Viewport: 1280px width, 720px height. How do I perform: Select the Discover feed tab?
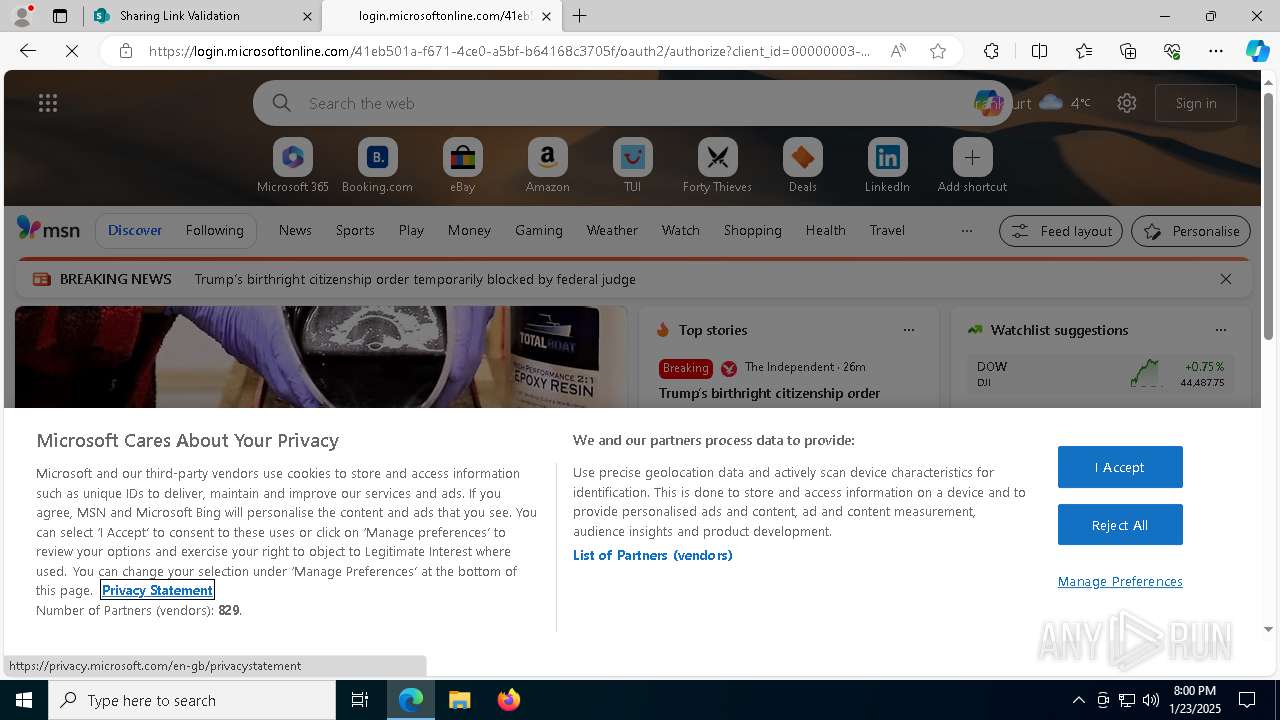(x=135, y=231)
